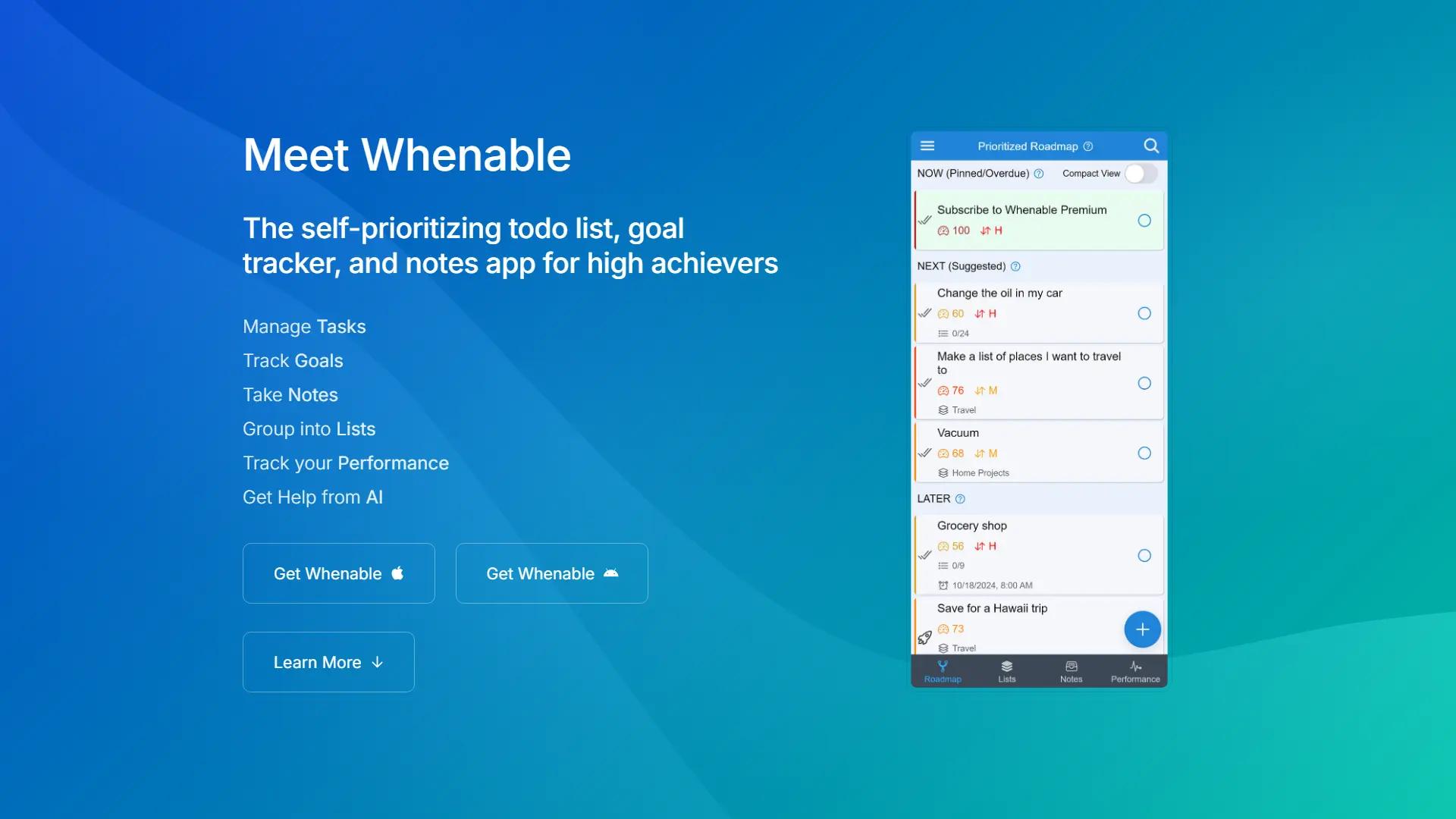Click double-check icon on Make a list task
1456x819 pixels.
[925, 383]
